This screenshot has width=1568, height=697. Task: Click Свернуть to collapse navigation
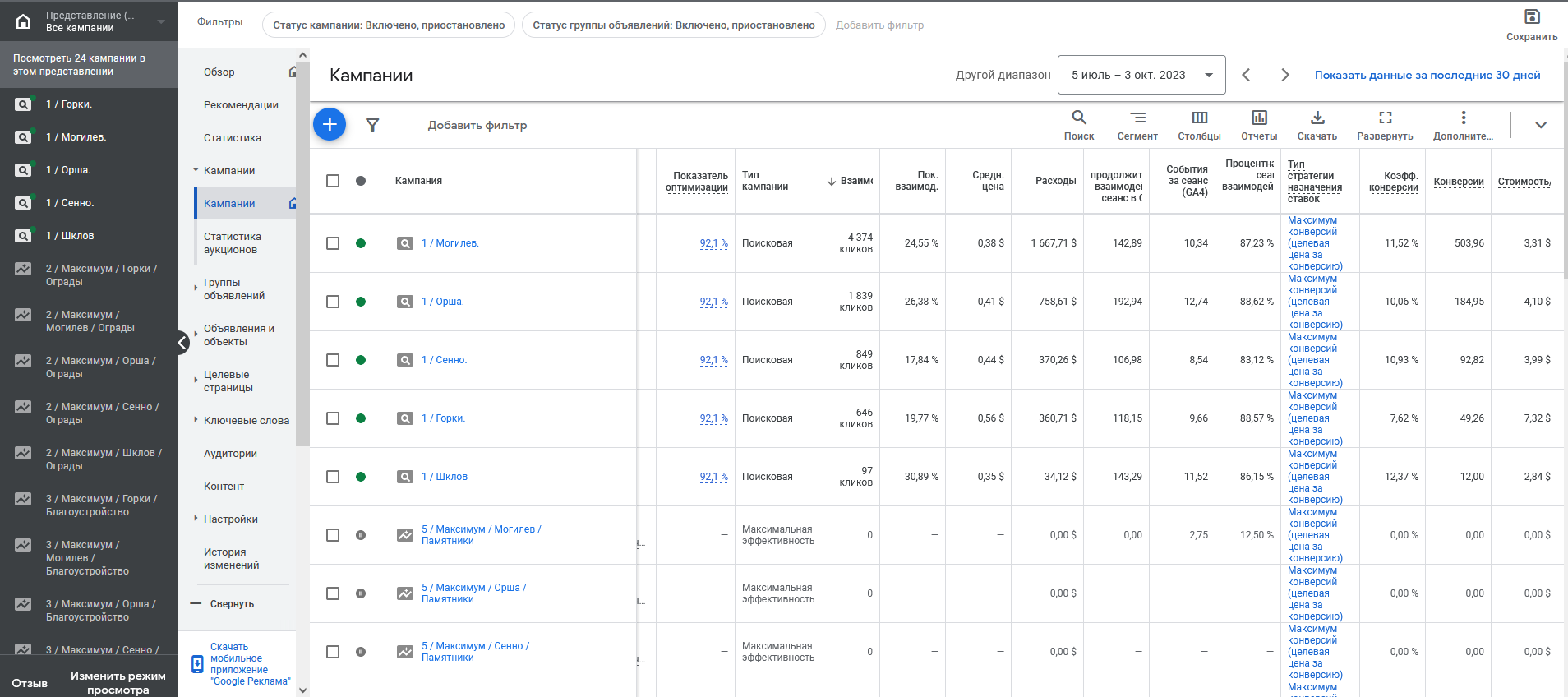pos(232,603)
